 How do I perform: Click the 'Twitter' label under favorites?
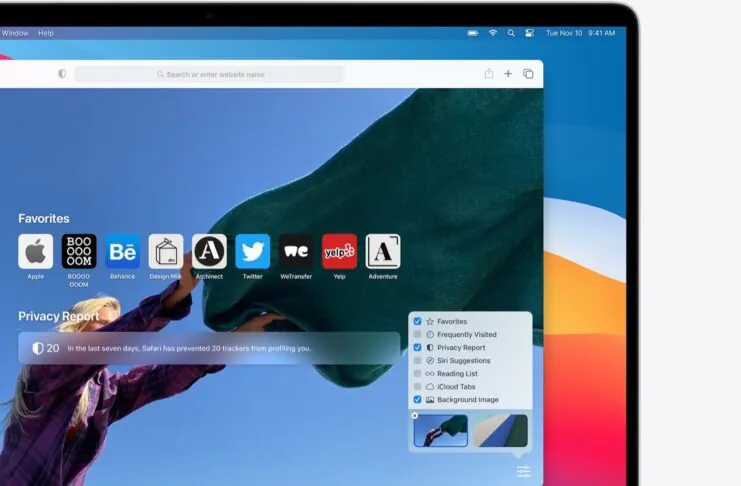point(253,276)
